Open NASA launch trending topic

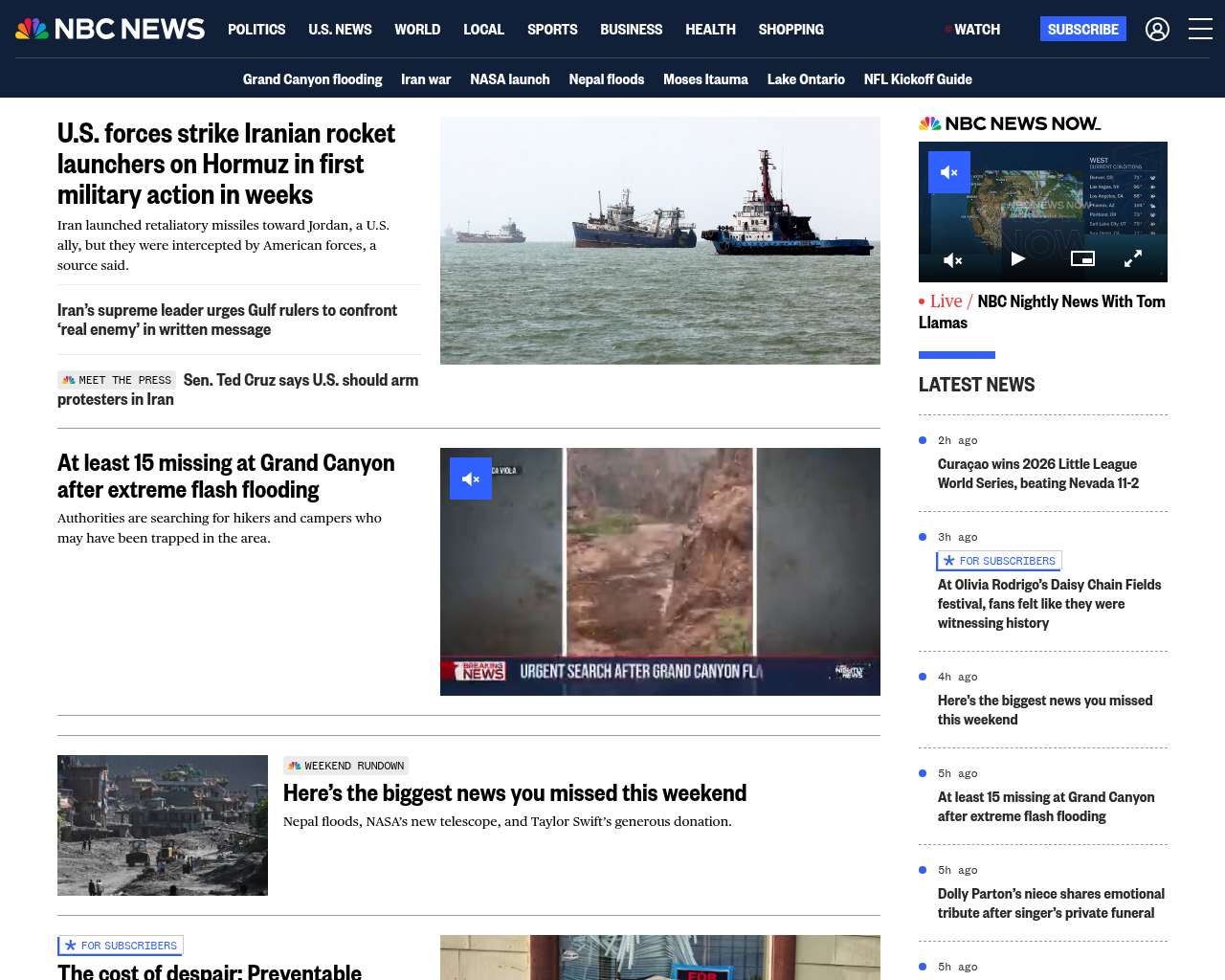coord(510,79)
